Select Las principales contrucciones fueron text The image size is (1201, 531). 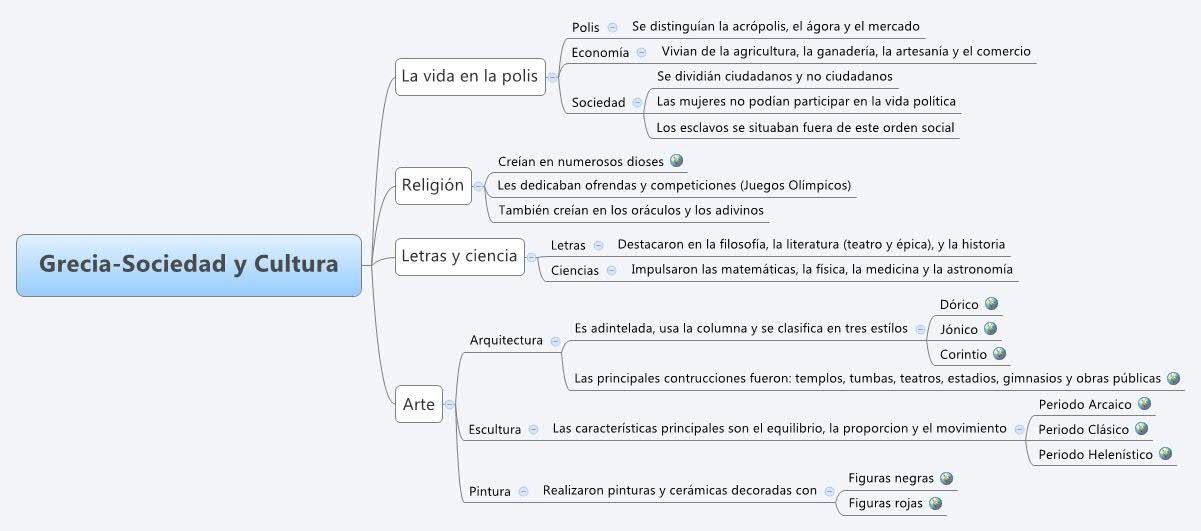click(x=868, y=379)
